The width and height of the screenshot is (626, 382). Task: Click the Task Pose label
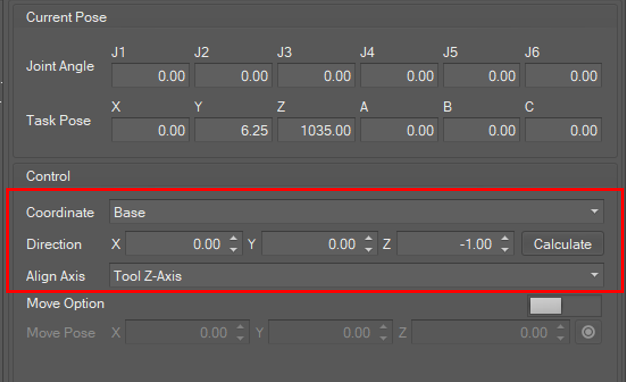pos(58,120)
